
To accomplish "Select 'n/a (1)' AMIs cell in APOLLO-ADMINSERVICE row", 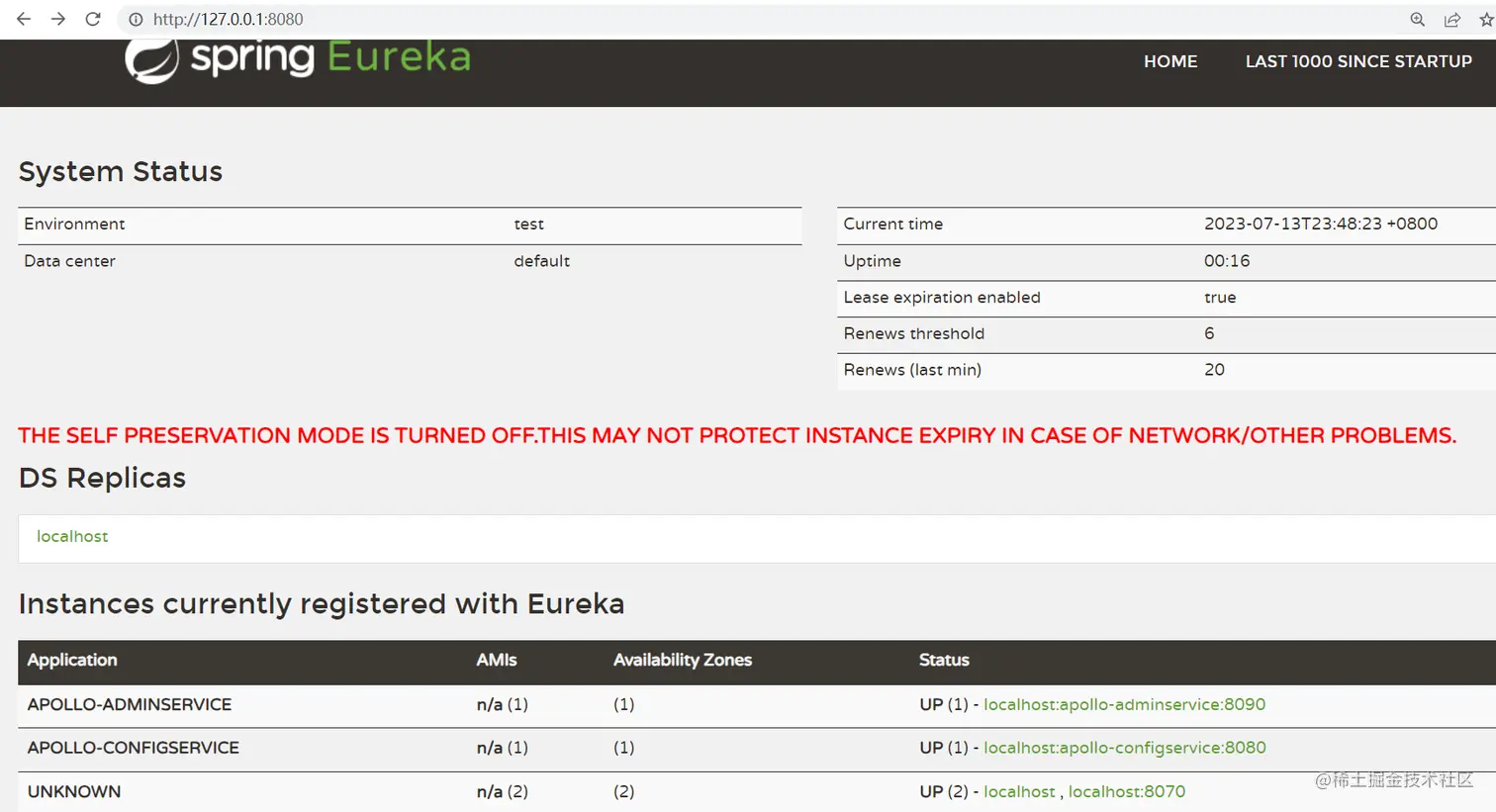I will point(502,704).
